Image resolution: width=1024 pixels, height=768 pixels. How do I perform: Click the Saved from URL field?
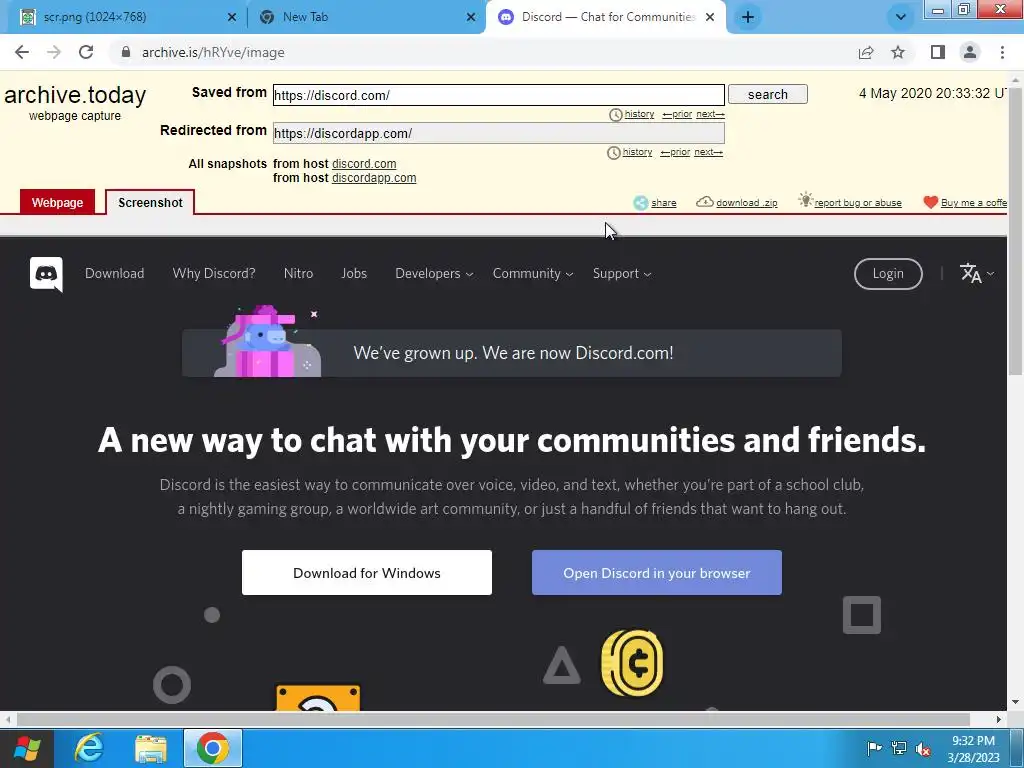tap(498, 95)
